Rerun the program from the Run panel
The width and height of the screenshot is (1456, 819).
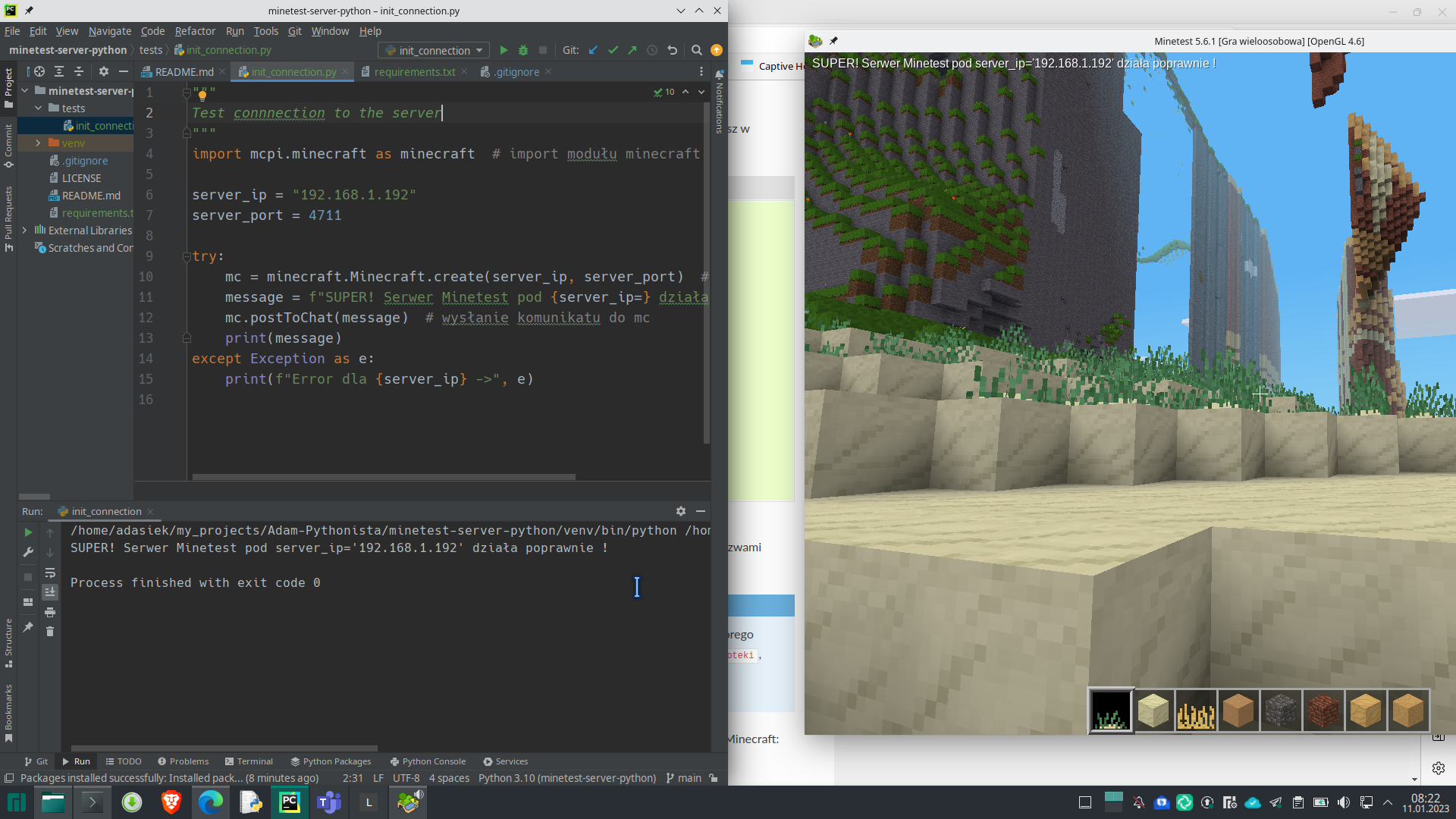click(x=28, y=532)
